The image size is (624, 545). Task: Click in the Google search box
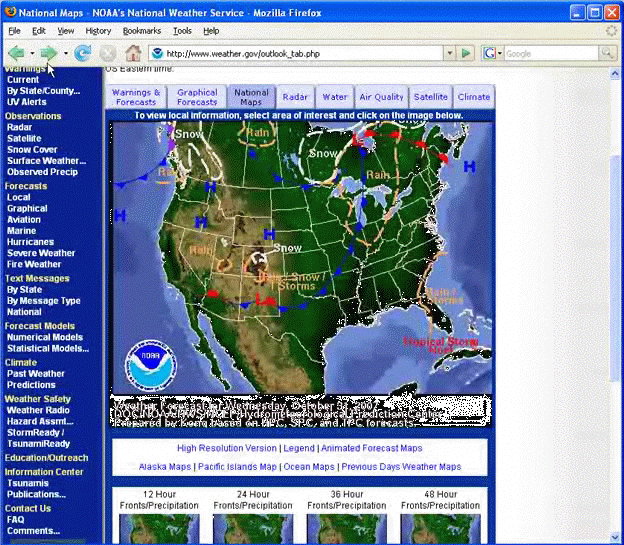click(x=551, y=53)
